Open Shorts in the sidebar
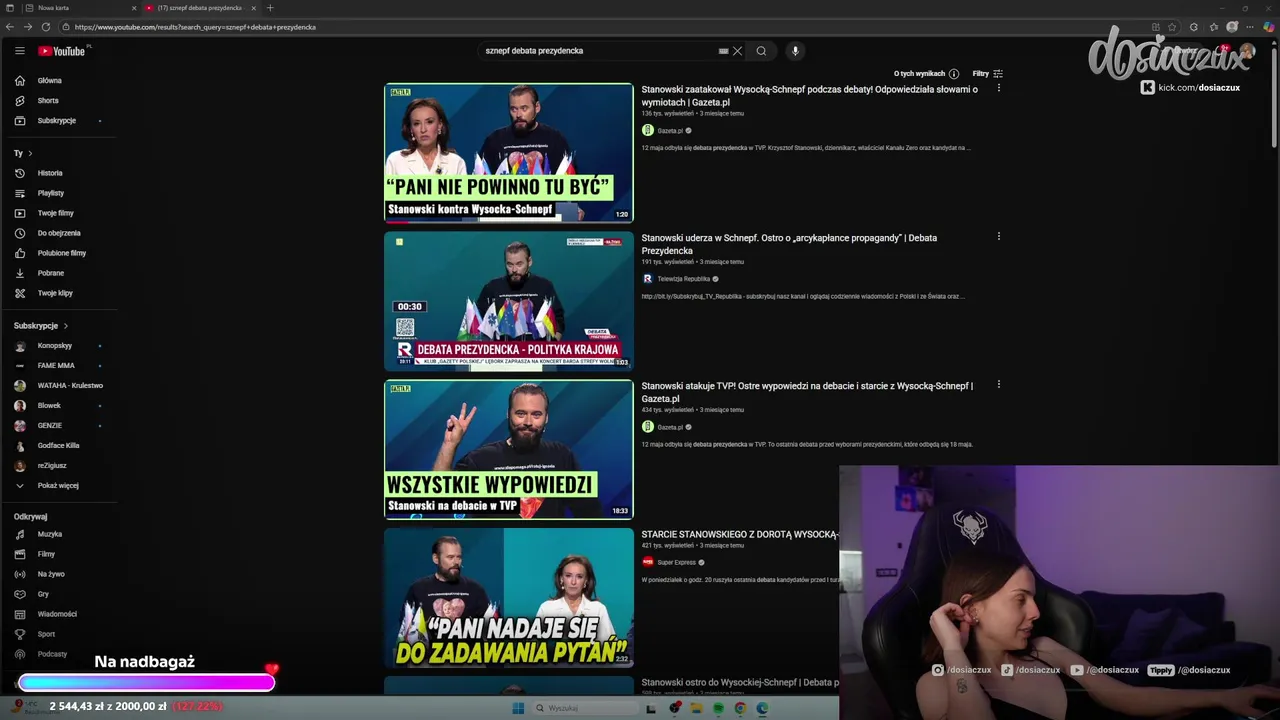 [x=48, y=101]
